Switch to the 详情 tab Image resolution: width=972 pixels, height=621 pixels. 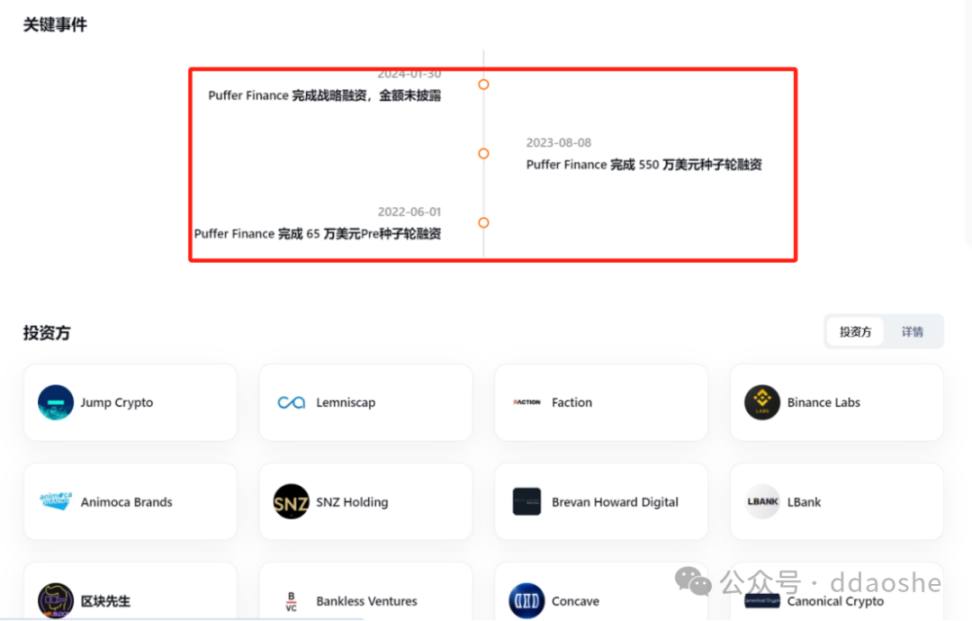[x=912, y=332]
